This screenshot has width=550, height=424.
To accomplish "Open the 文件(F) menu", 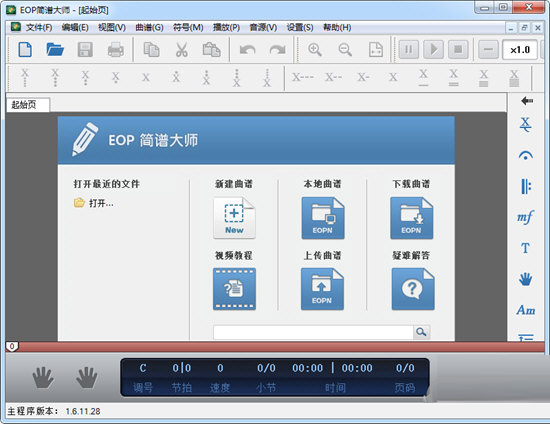I will pyautogui.click(x=39, y=27).
